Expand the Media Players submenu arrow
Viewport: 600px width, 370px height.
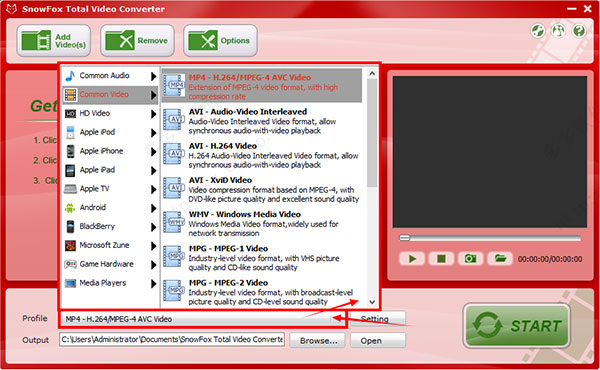tap(153, 284)
